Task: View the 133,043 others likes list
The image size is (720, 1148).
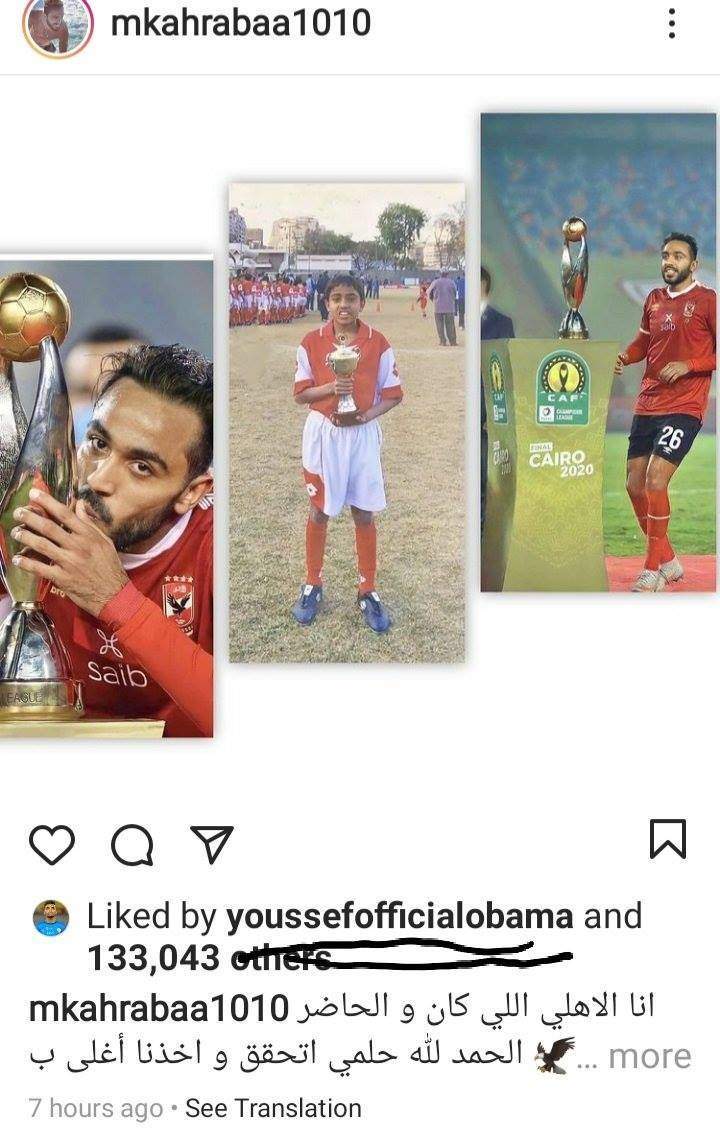Action: click(x=209, y=958)
